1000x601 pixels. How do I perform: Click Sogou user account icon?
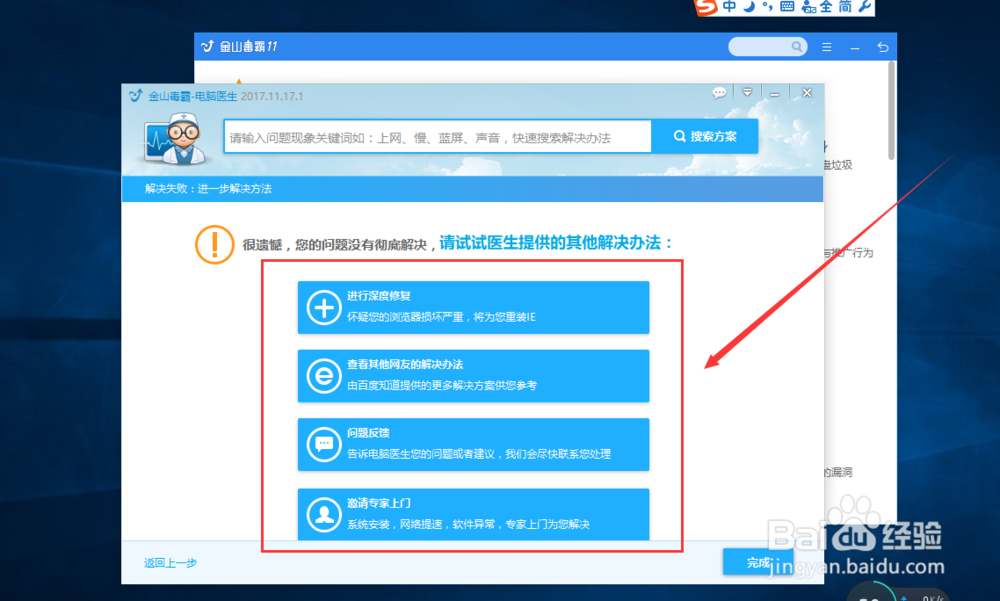(809, 7)
